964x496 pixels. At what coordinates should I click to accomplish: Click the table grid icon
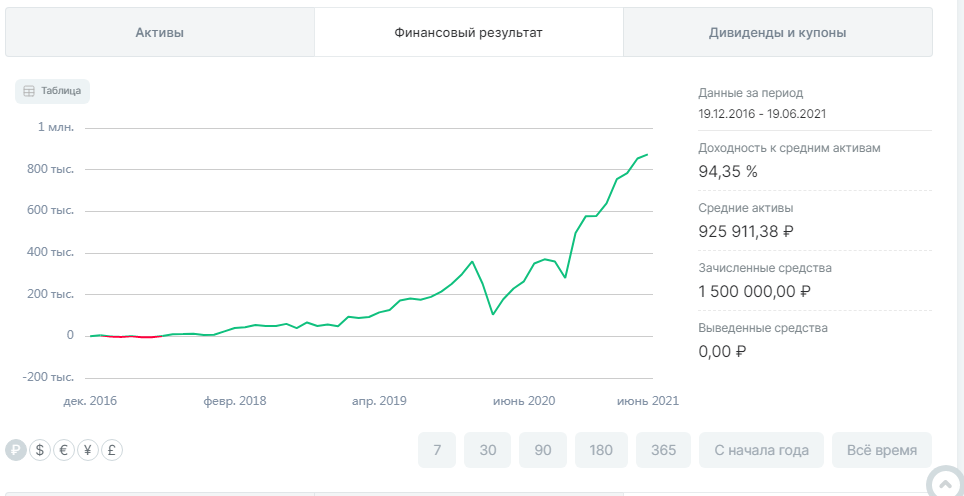pyautogui.click(x=29, y=91)
